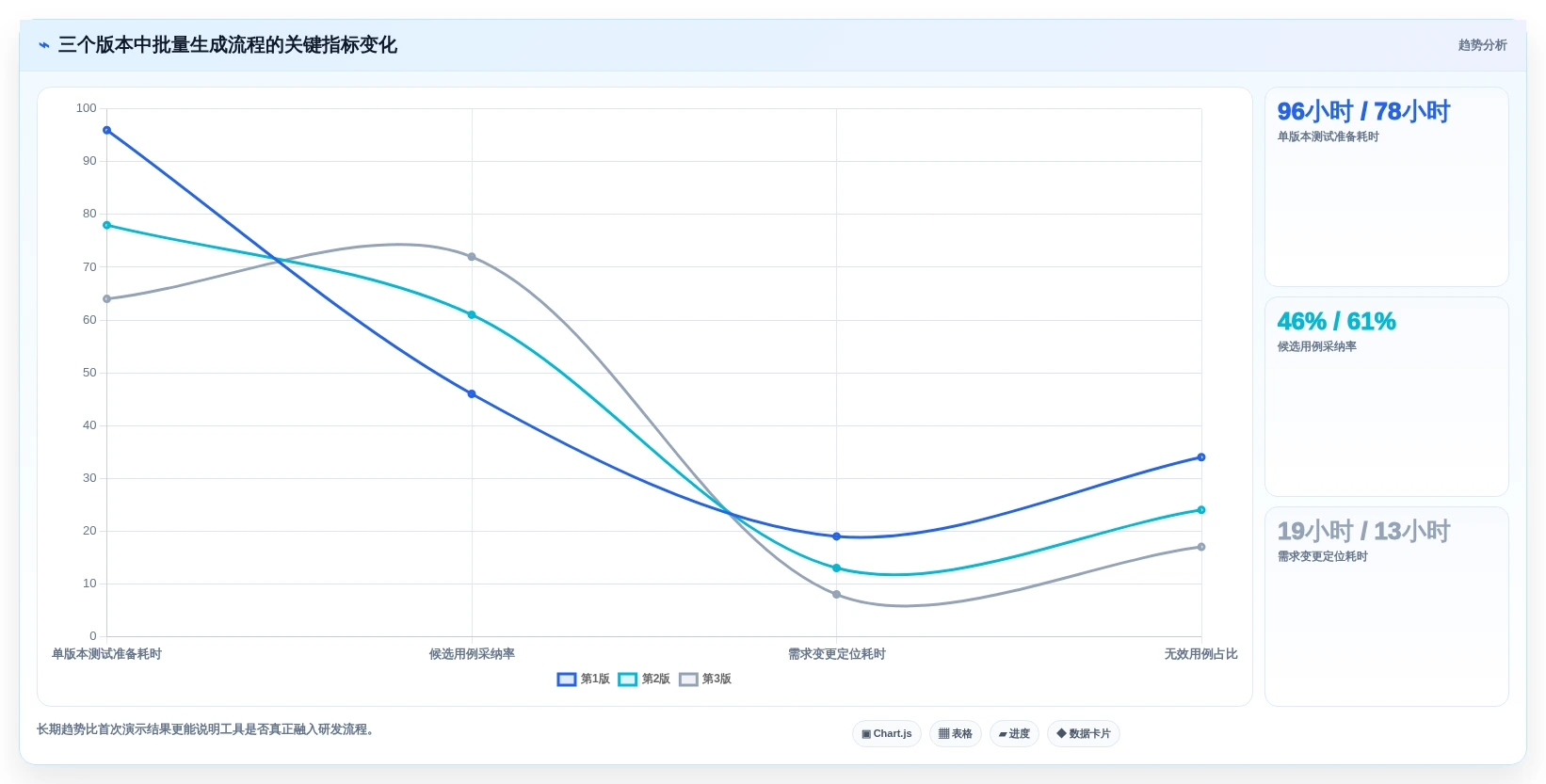This screenshot has height=784, width=1546.
Task: Hide the 第1版 series via legend label
Action: 595,680
